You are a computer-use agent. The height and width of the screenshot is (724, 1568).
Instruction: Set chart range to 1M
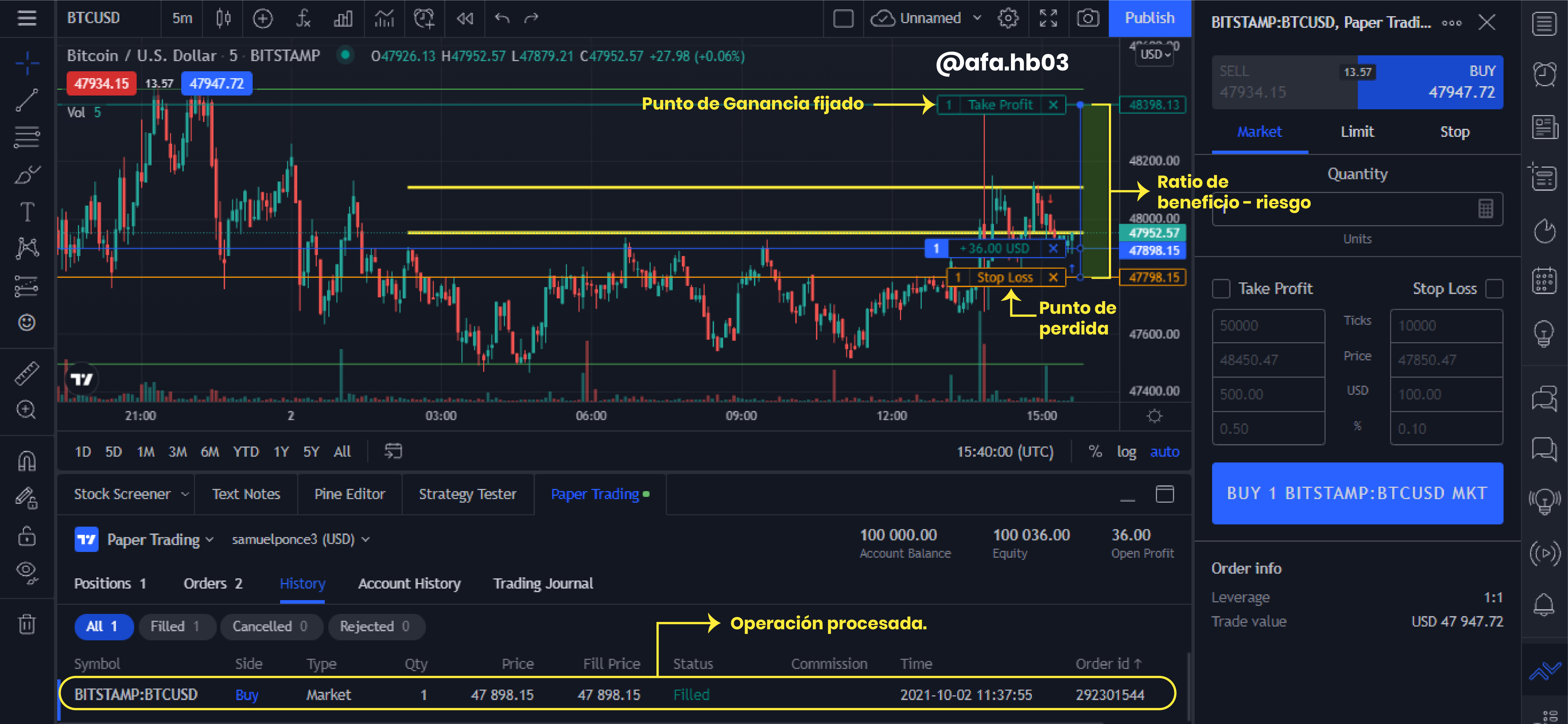pos(145,451)
